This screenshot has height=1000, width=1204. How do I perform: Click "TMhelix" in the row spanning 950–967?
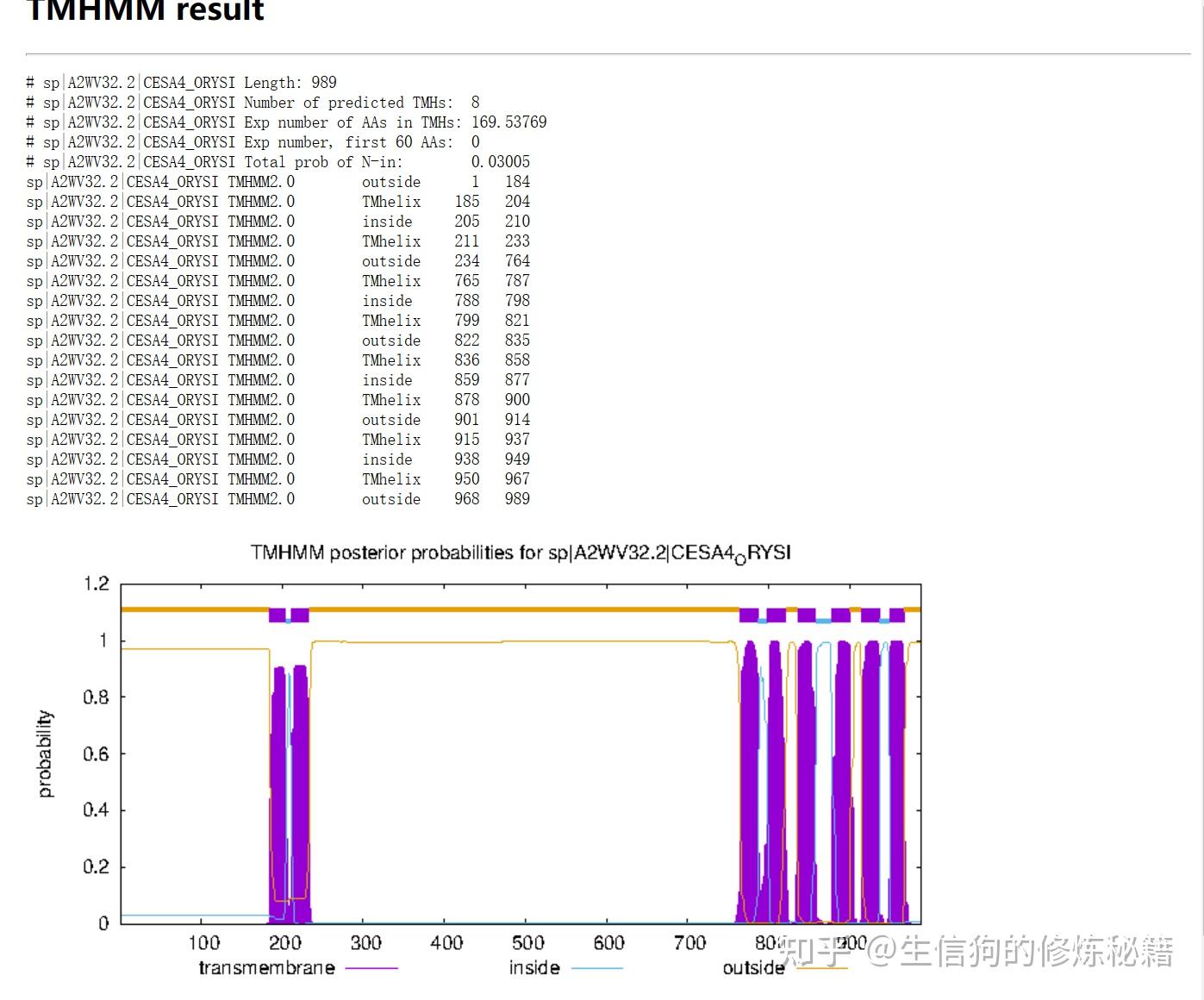pyautogui.click(x=391, y=479)
